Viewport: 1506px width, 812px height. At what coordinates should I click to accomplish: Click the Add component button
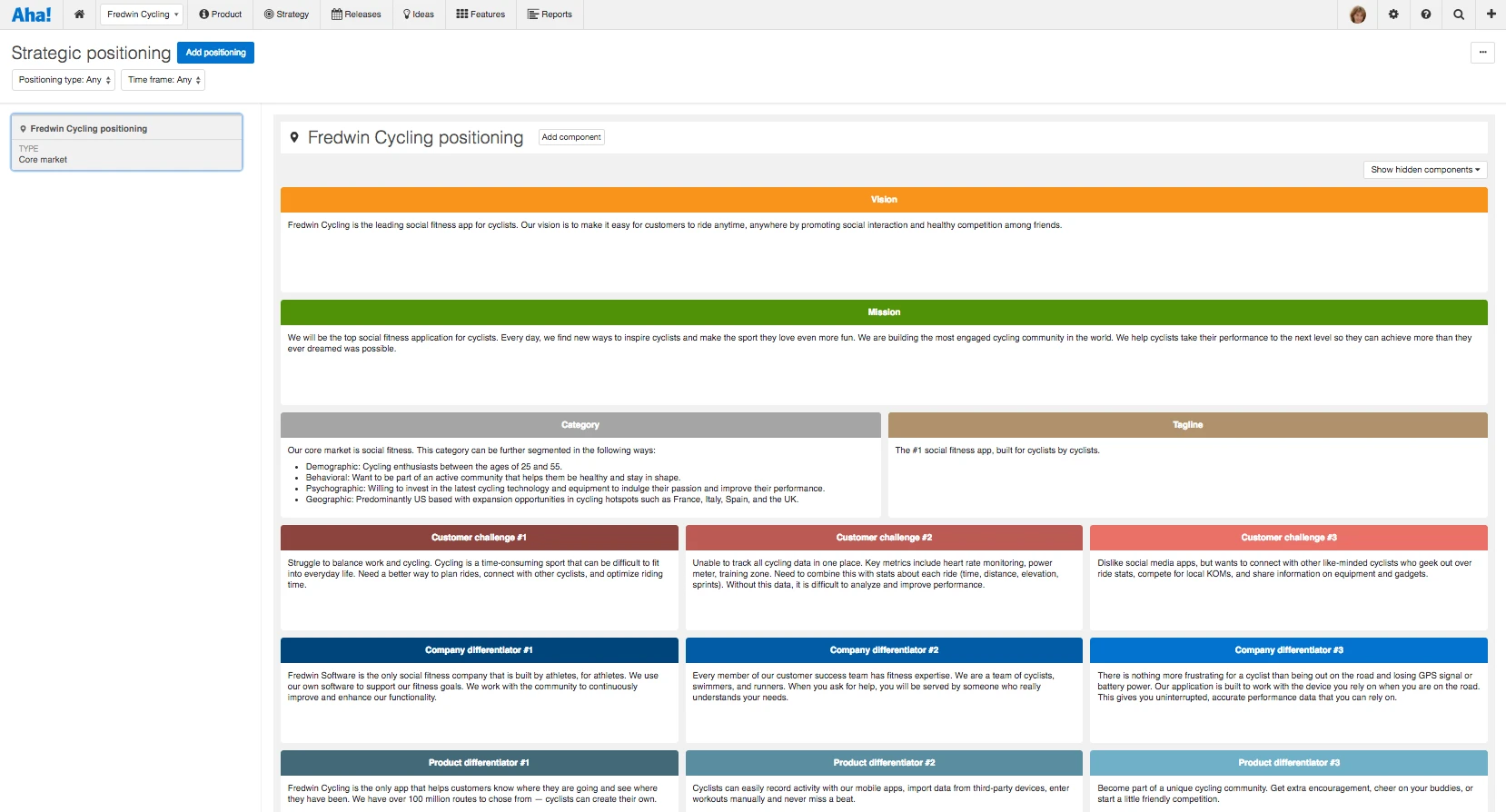(x=571, y=137)
